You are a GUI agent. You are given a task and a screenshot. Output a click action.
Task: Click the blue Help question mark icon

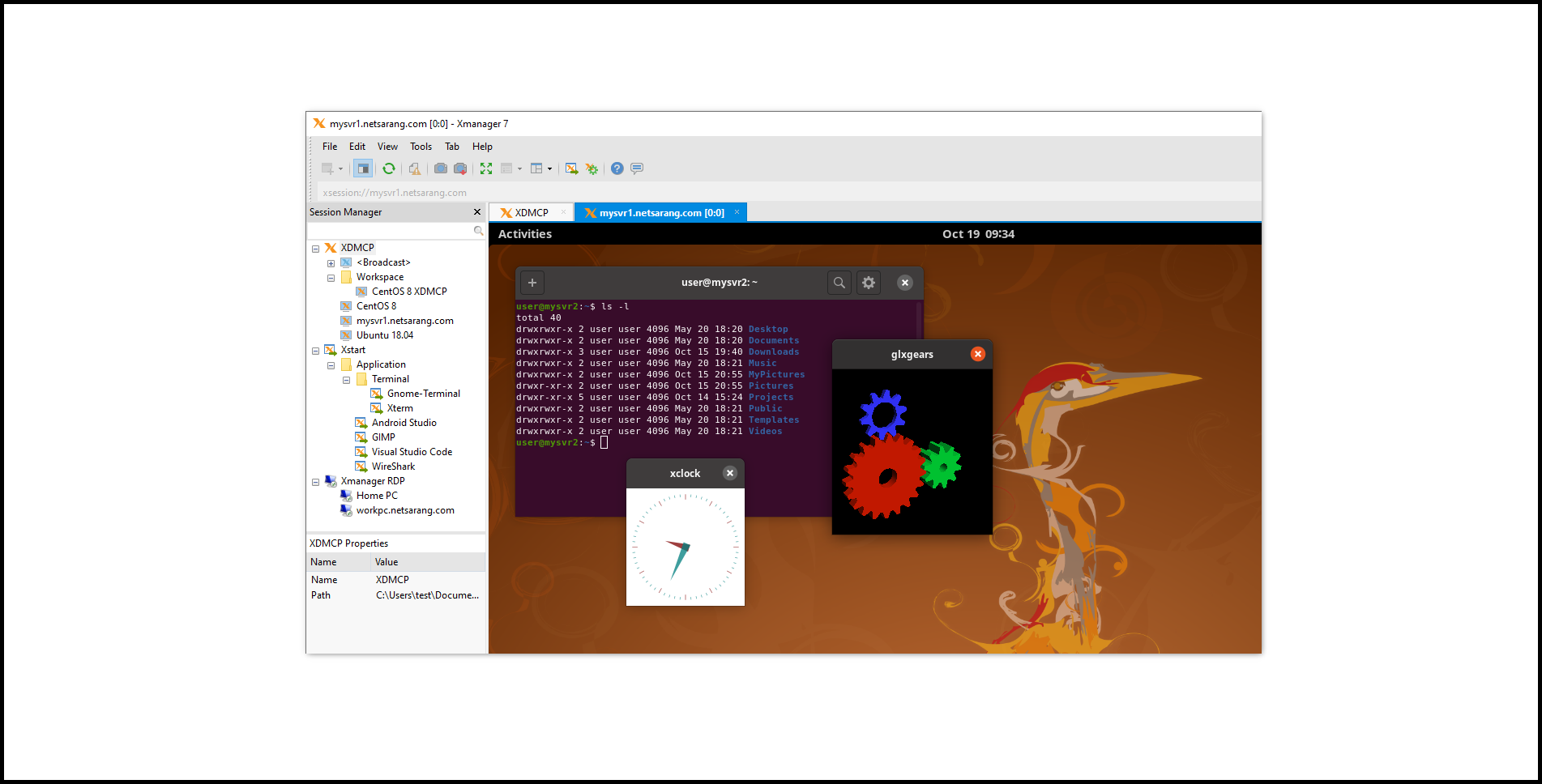[617, 168]
